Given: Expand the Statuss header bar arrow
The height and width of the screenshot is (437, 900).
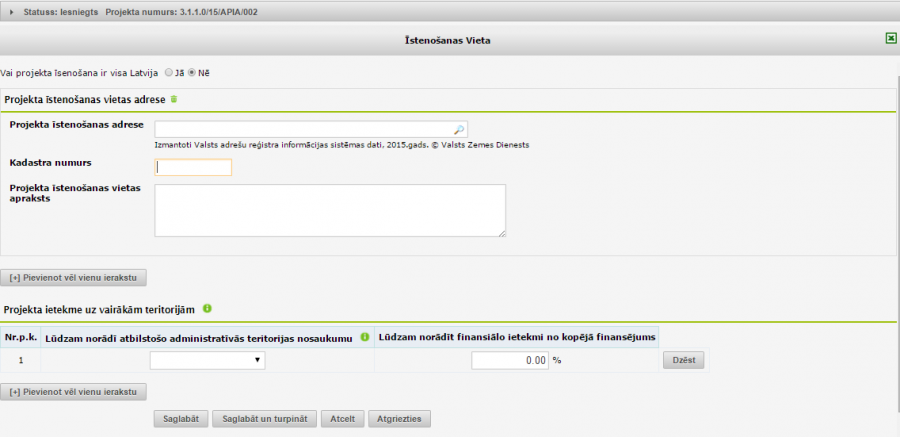Looking at the screenshot, I should (11, 11).
